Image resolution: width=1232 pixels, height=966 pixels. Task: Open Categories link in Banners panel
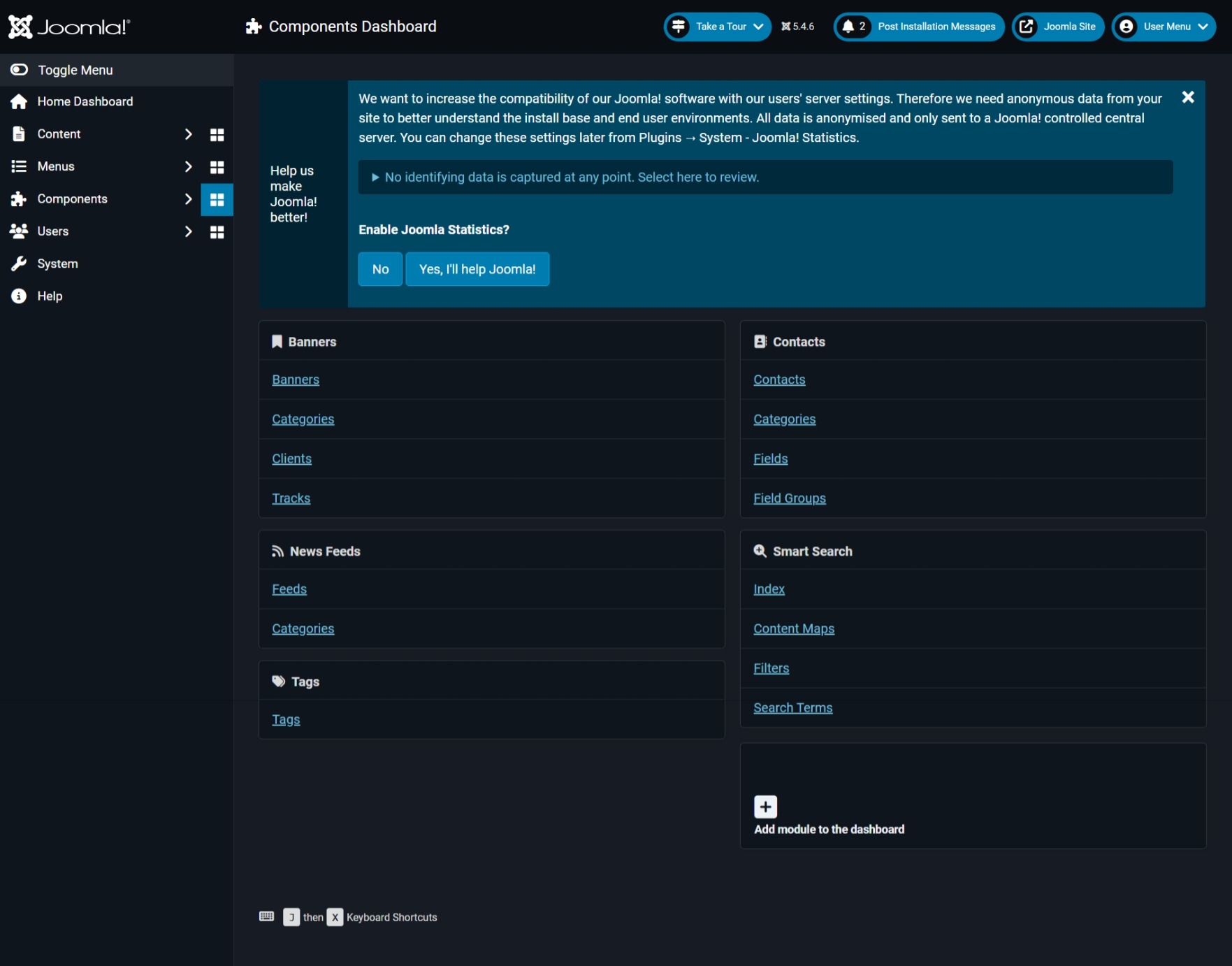tap(303, 419)
